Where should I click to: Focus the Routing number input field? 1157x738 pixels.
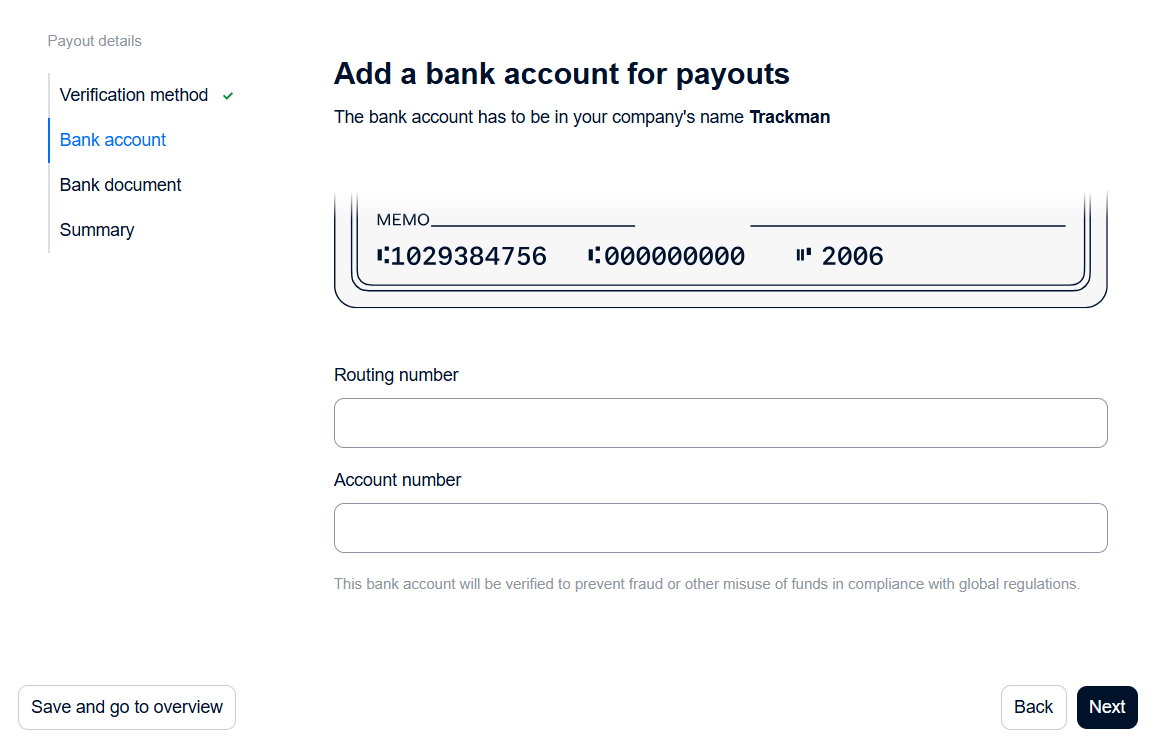tap(721, 423)
